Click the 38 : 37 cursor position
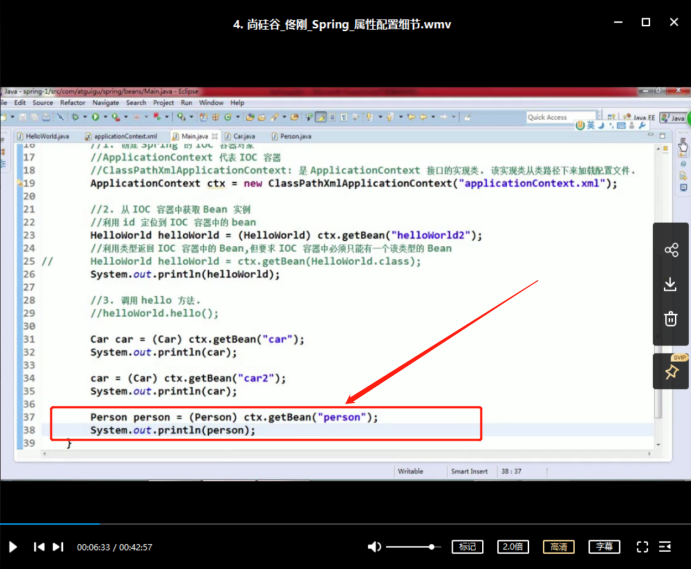Screen dimensions: 692x569 tap(511, 471)
